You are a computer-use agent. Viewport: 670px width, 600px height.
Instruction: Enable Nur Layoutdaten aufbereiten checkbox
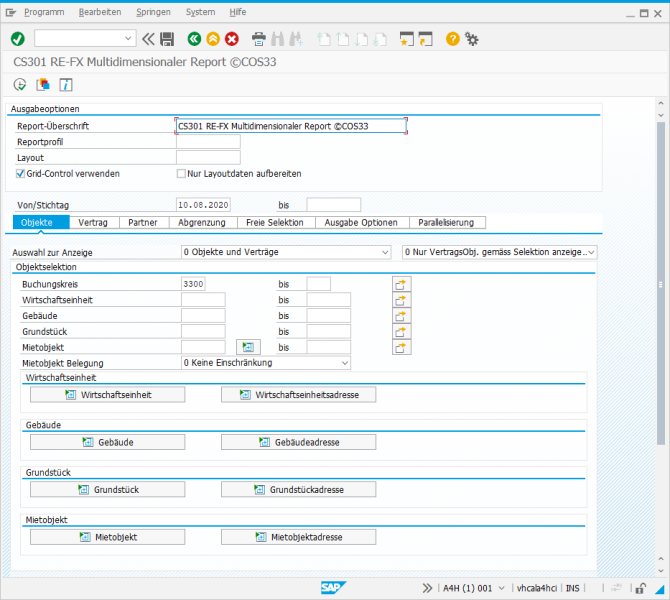coord(181,174)
